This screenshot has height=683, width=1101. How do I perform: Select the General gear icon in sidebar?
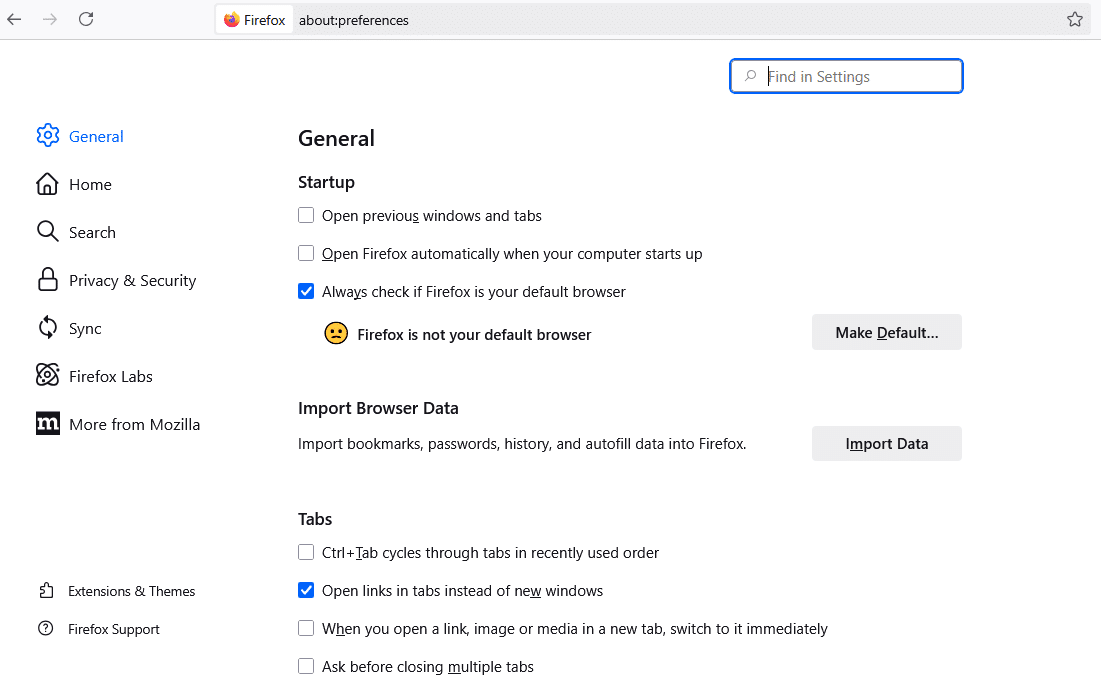[47, 136]
